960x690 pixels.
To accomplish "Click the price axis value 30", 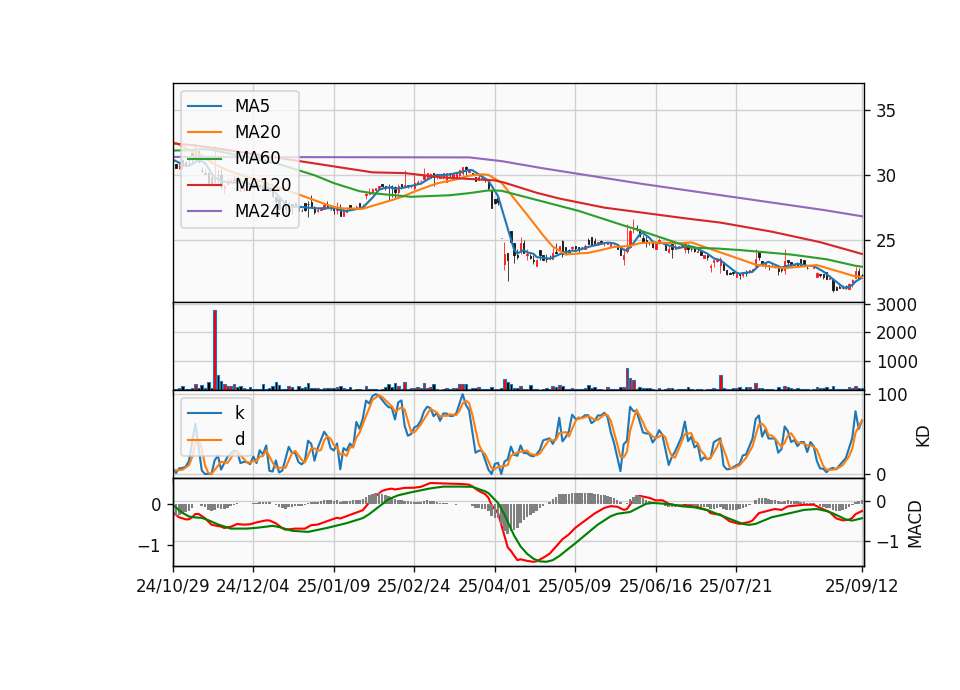I will (x=886, y=176).
